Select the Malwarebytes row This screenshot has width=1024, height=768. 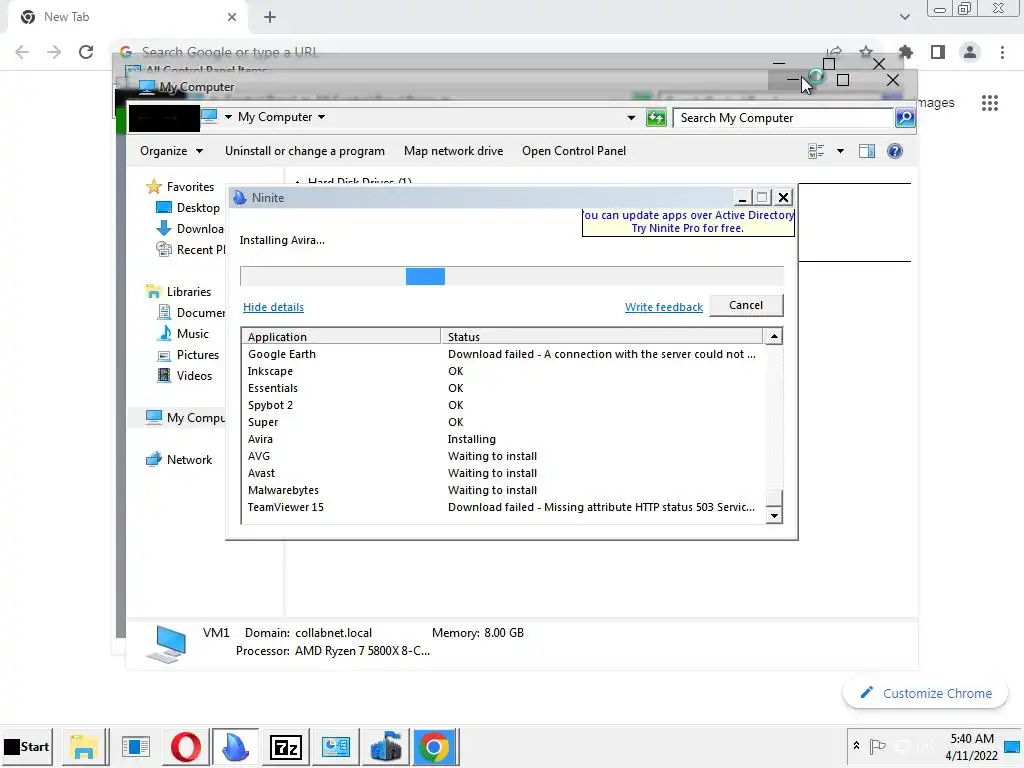[x=502, y=490]
